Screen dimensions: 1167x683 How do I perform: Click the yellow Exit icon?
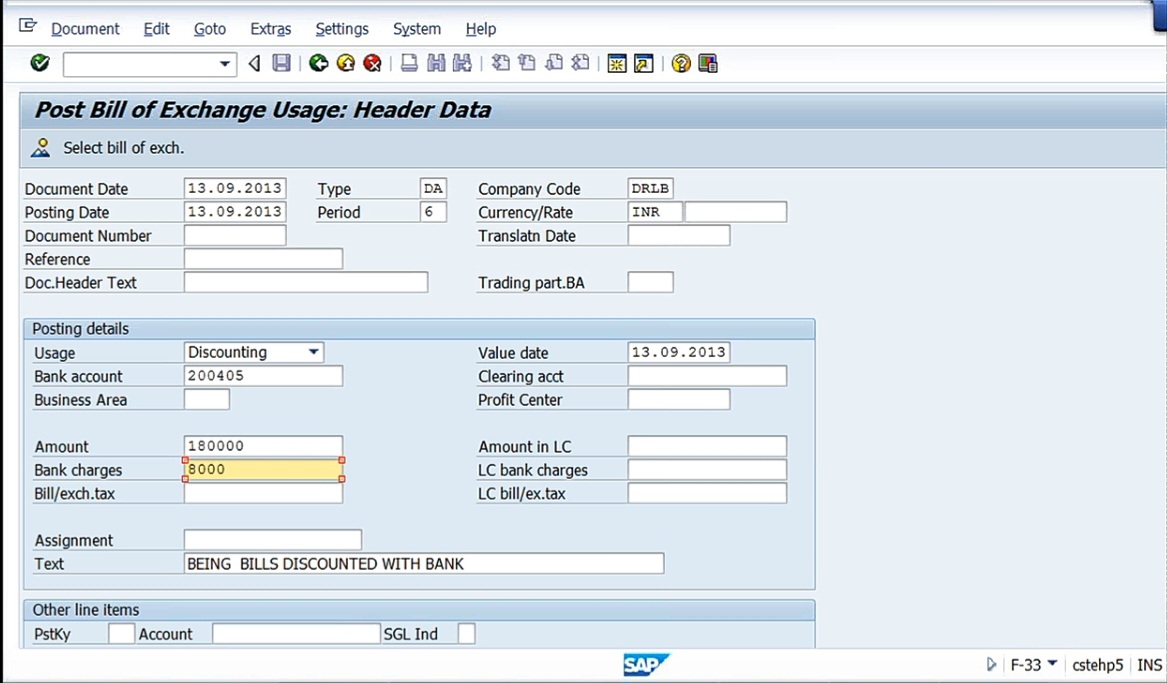tap(345, 63)
